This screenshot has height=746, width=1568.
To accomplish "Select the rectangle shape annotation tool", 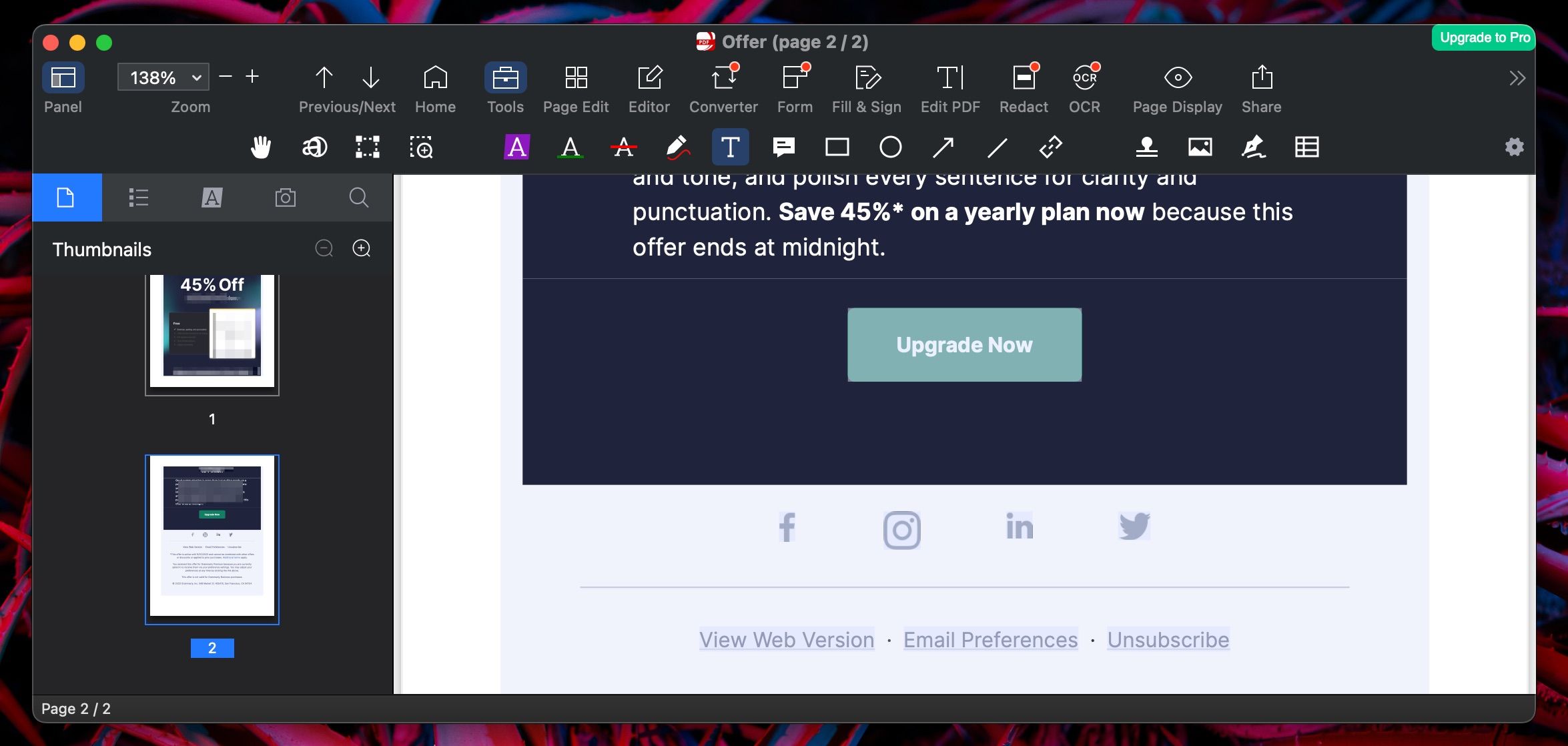I will (837, 147).
